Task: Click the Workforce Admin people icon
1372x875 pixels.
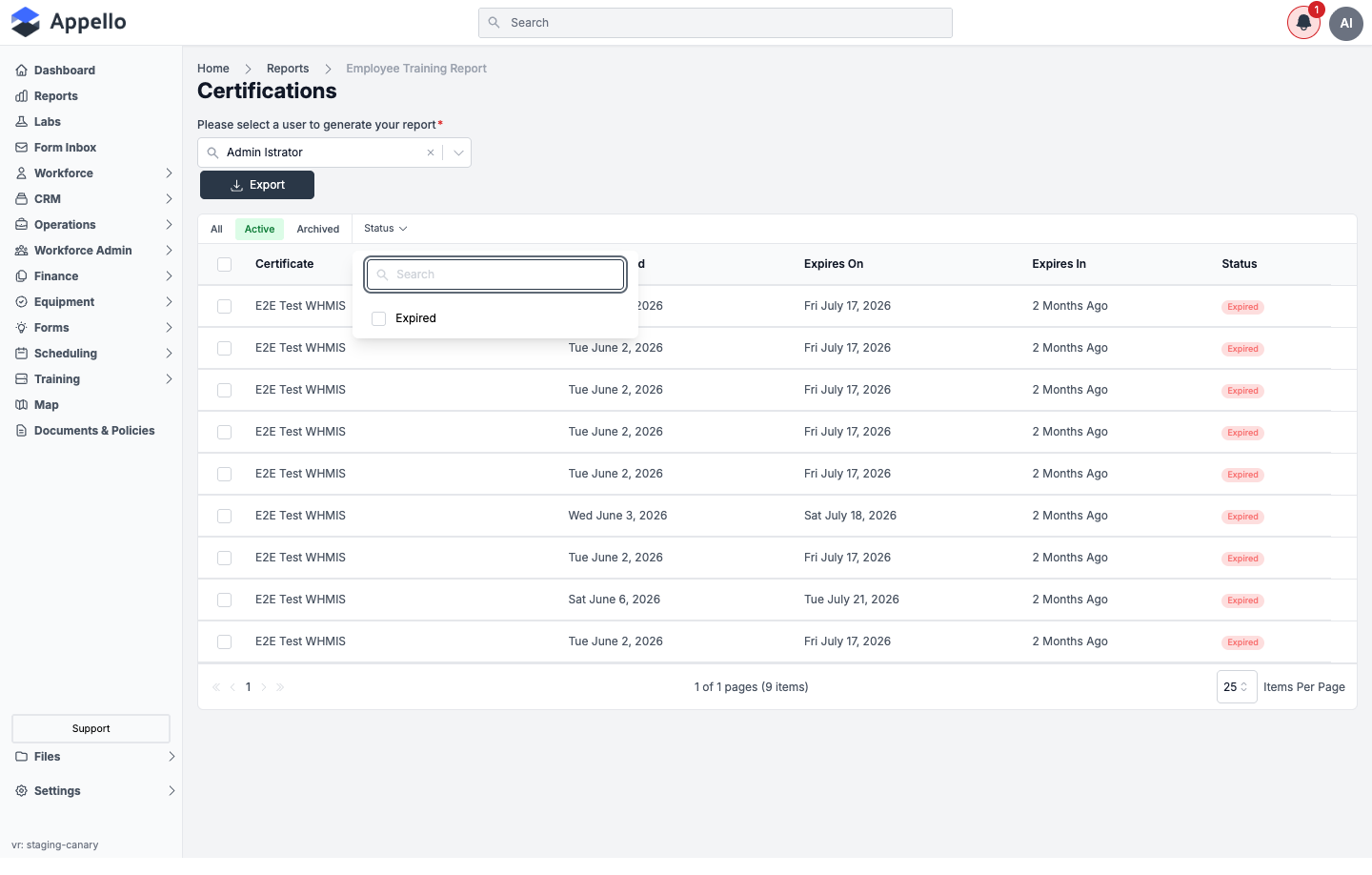Action: click(21, 251)
